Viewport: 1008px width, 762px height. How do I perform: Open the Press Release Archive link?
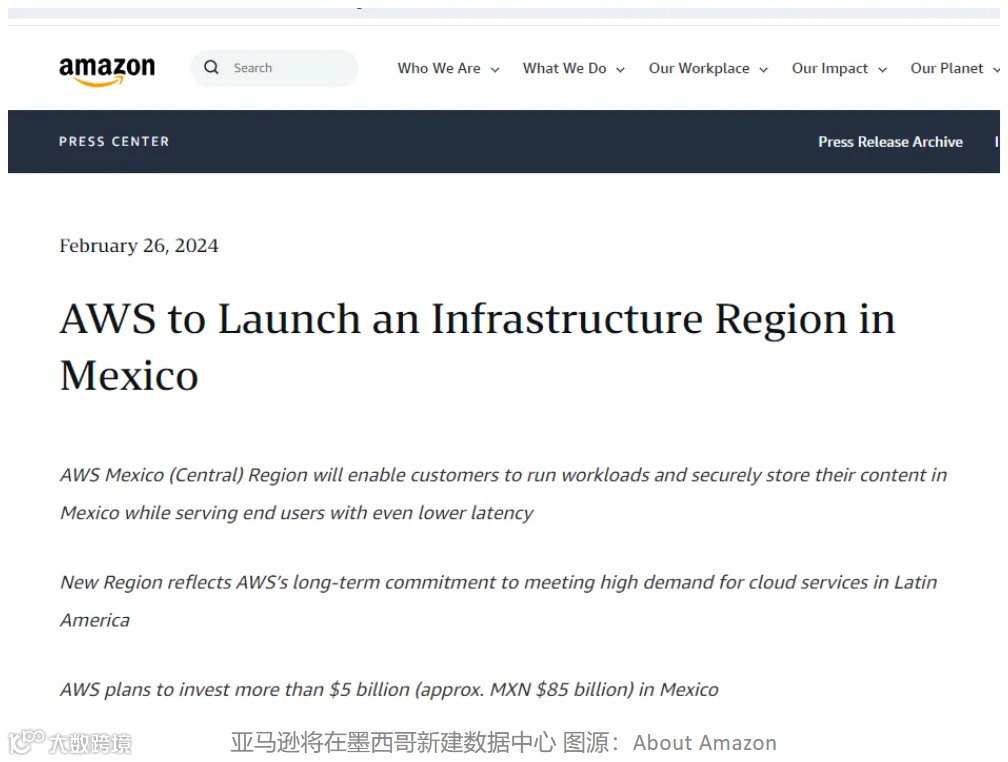(890, 141)
